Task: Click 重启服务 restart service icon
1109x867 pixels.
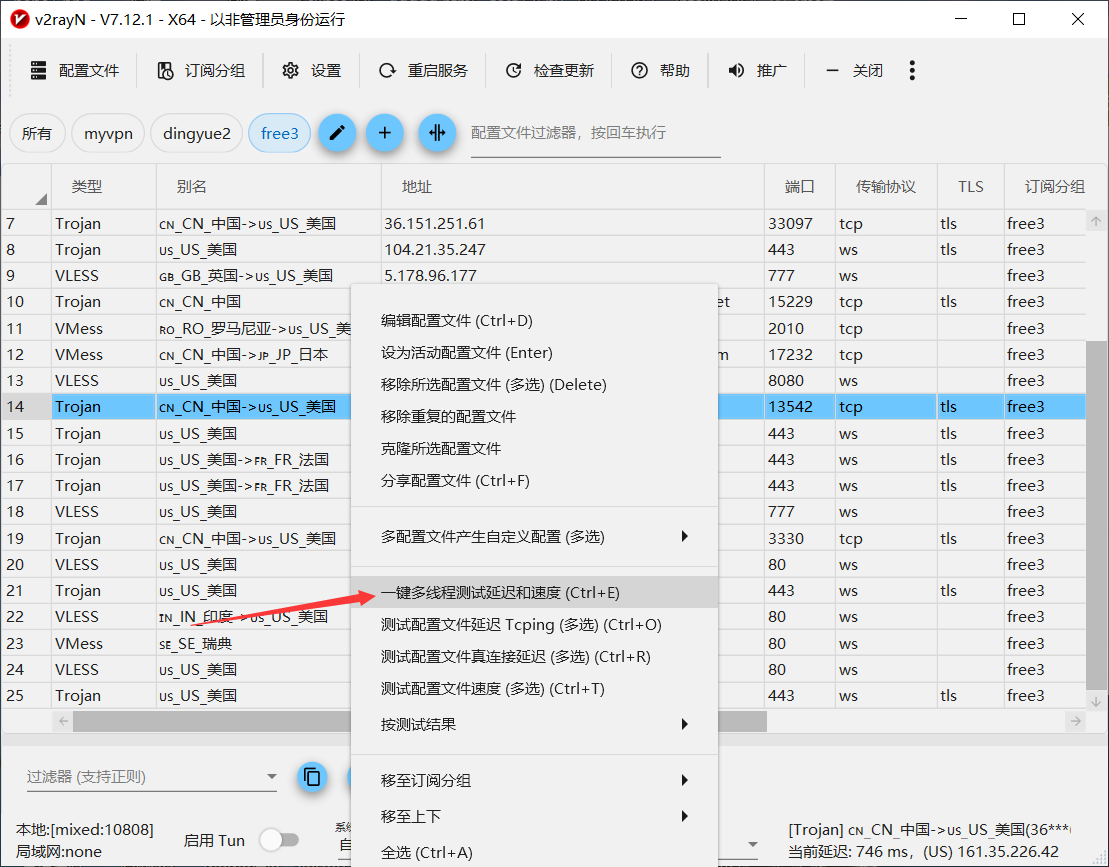Action: [388, 71]
